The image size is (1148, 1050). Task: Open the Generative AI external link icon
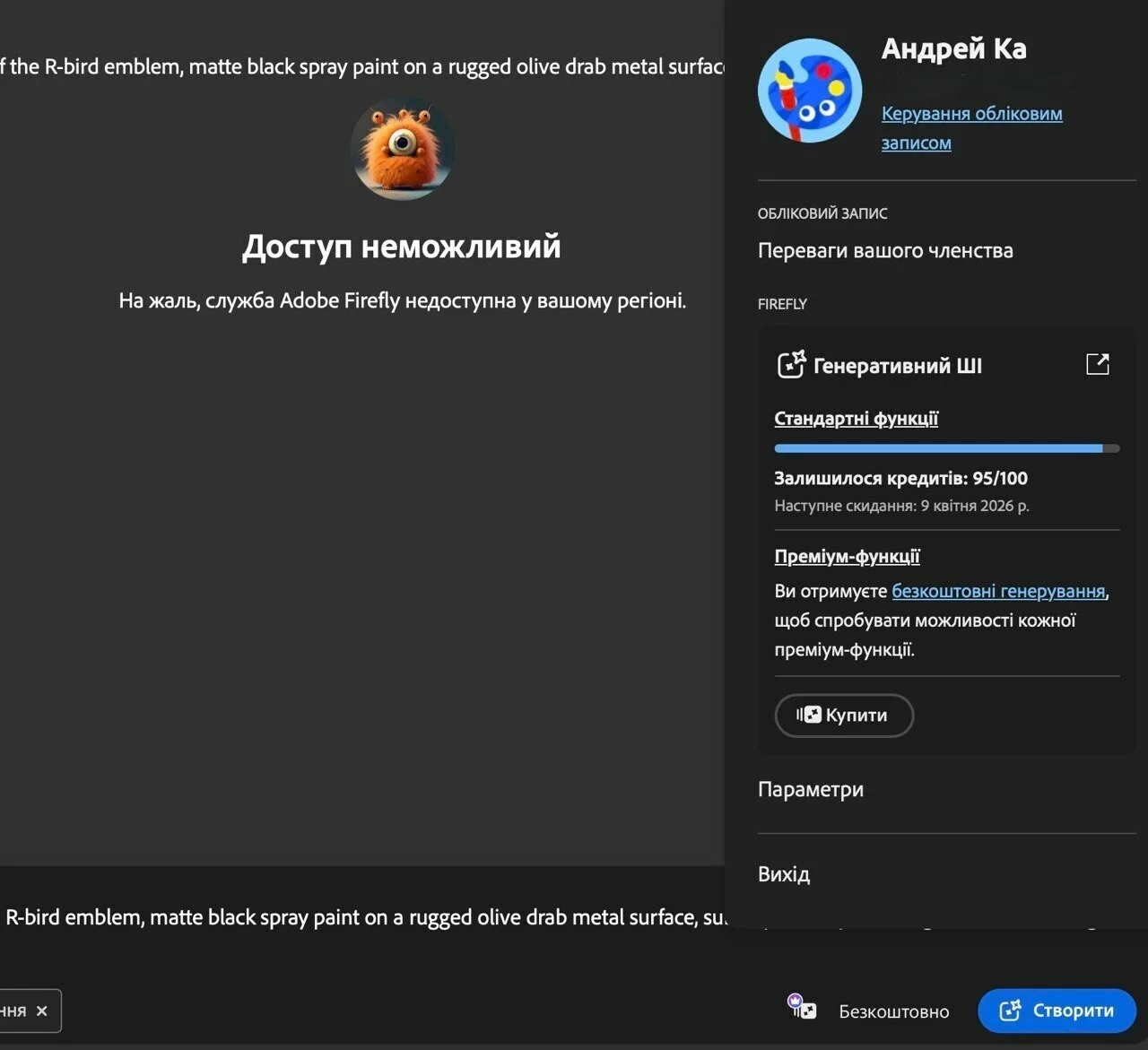[x=1098, y=364]
